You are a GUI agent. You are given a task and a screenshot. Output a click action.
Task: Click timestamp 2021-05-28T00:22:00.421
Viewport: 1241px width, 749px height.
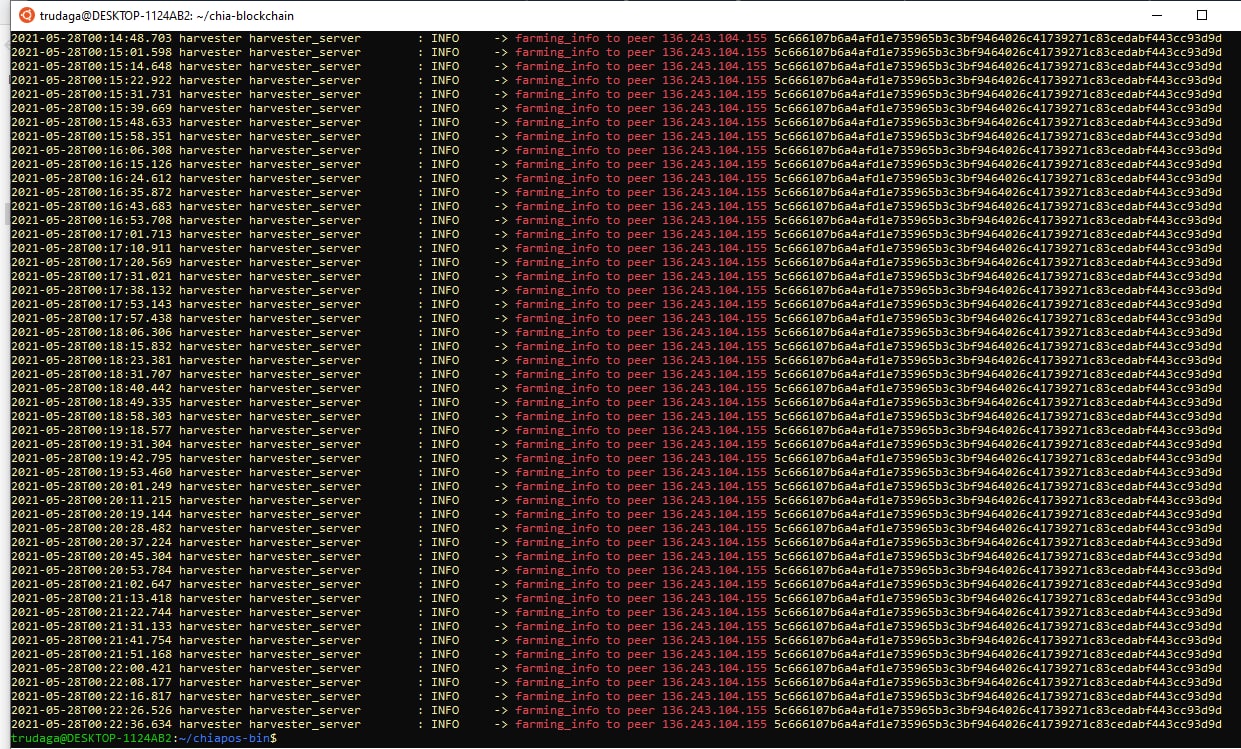click(91, 668)
